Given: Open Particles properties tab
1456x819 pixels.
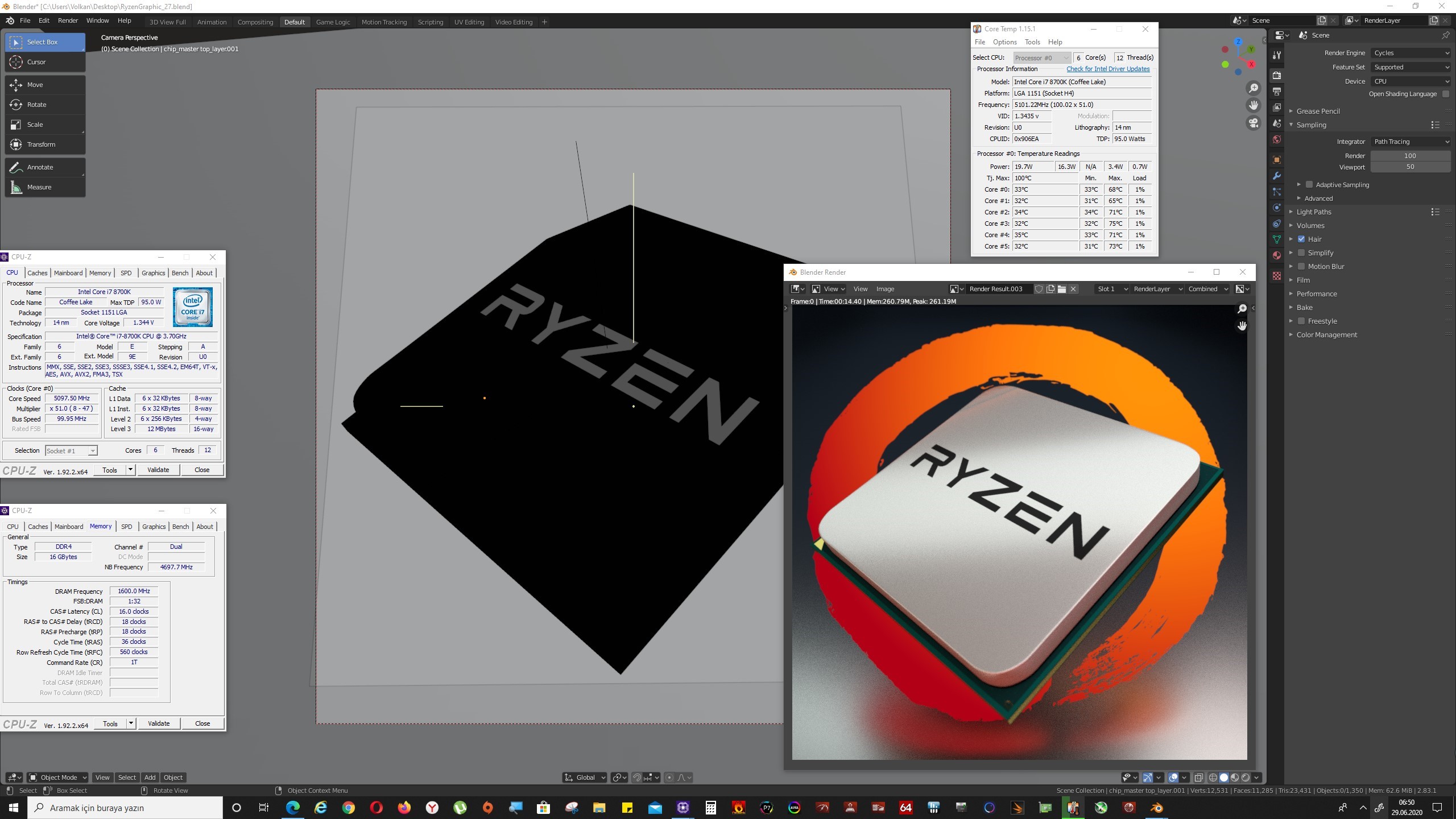Looking at the screenshot, I should click(x=1277, y=192).
